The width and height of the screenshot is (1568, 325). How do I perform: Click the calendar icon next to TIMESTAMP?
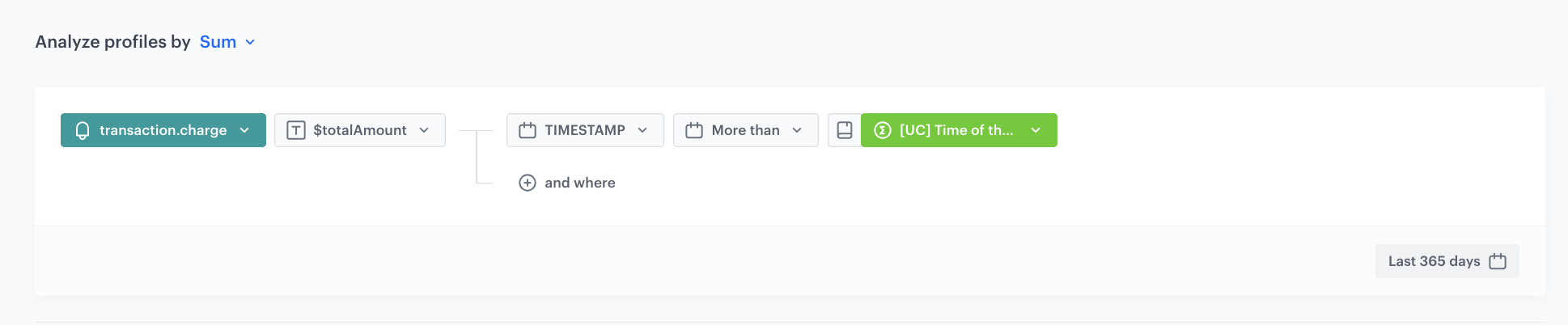[528, 130]
